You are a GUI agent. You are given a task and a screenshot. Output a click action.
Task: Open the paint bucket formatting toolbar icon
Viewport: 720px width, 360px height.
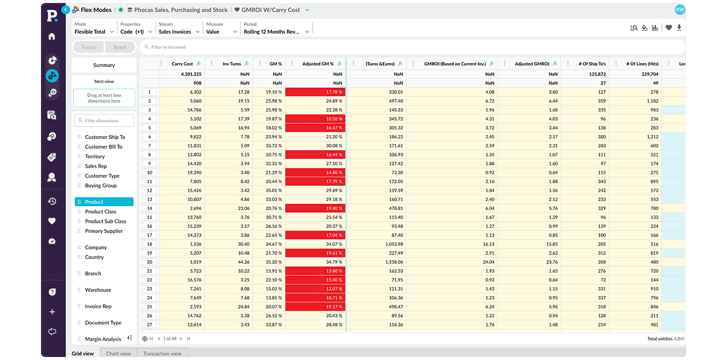tap(645, 28)
